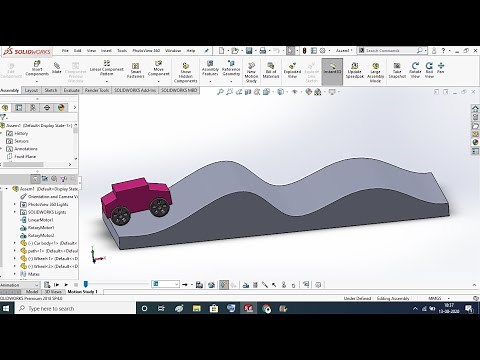Switch to the SOLIDWORKS Add-Ins tab
480x360 pixels.
tap(135, 90)
